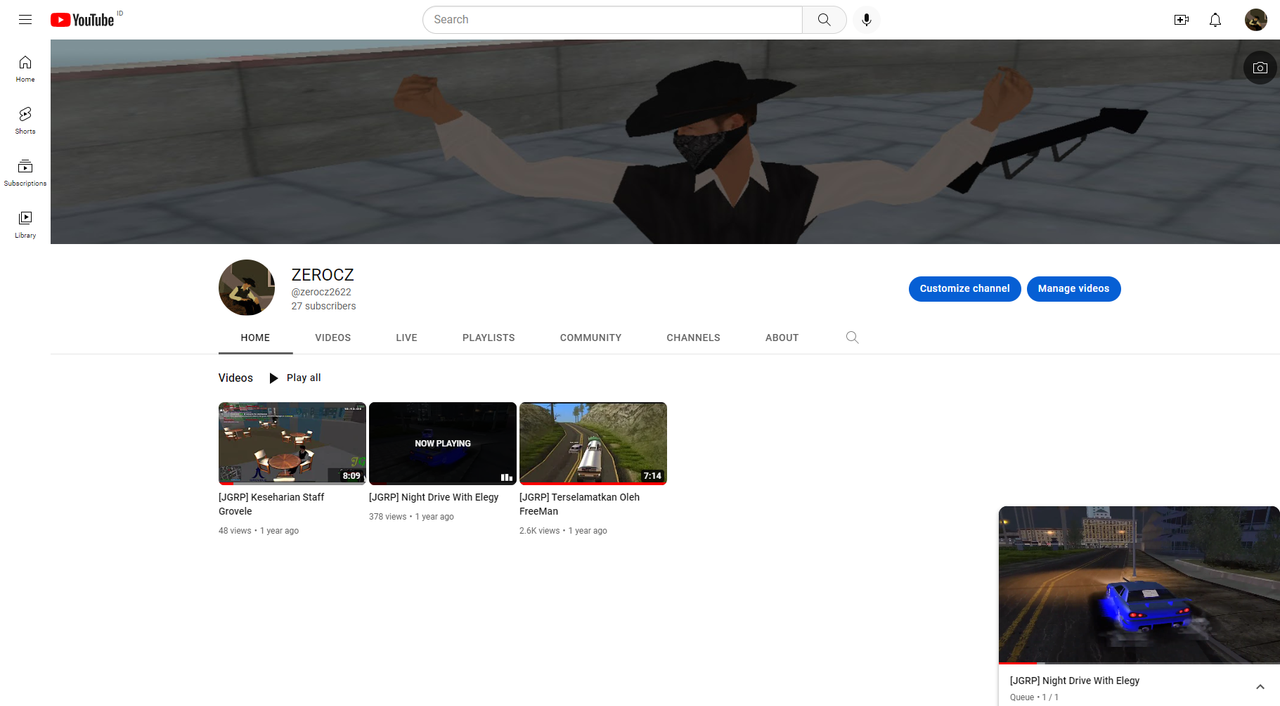Click the '27 subscribers' text

(323, 307)
